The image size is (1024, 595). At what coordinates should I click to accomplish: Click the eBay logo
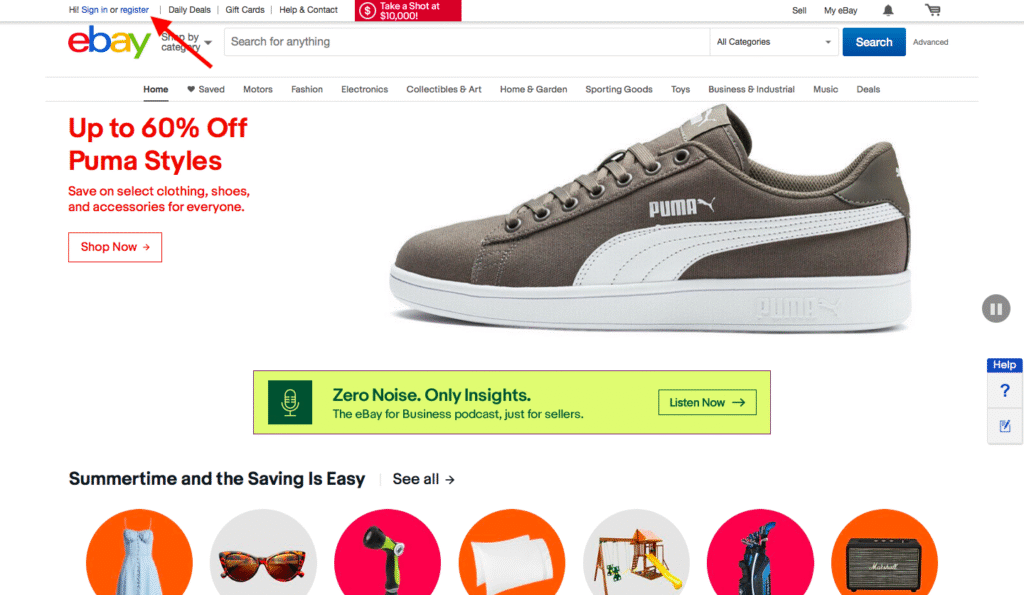click(110, 42)
